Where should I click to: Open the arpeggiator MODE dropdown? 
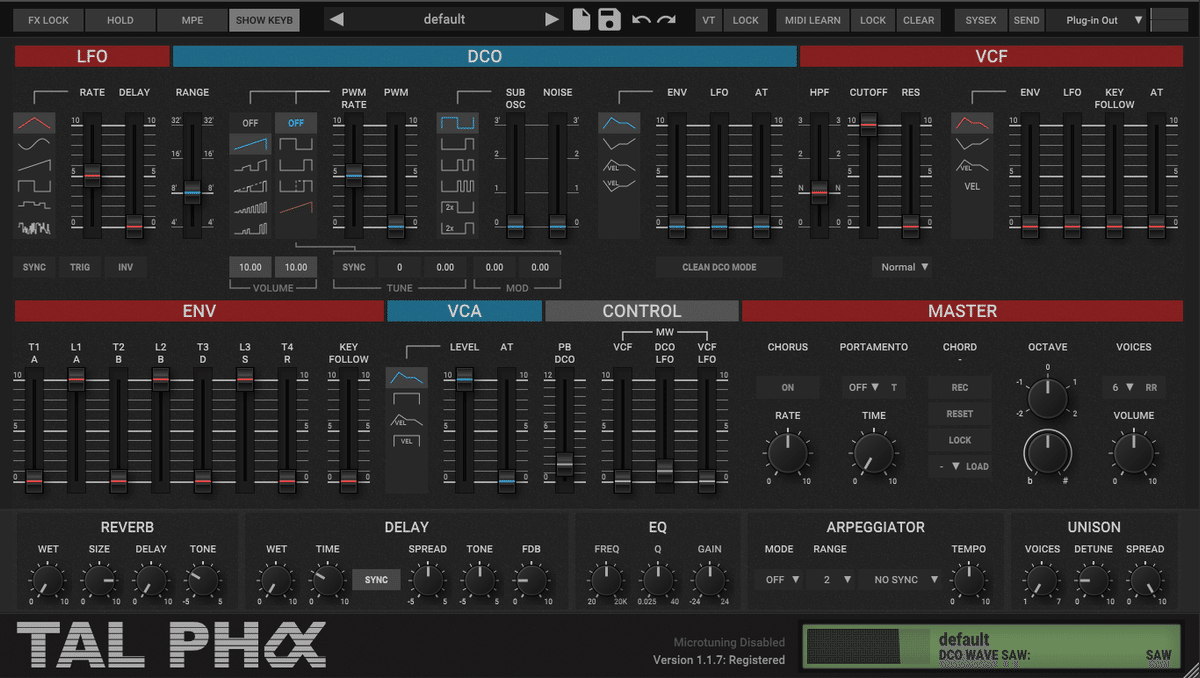point(780,579)
